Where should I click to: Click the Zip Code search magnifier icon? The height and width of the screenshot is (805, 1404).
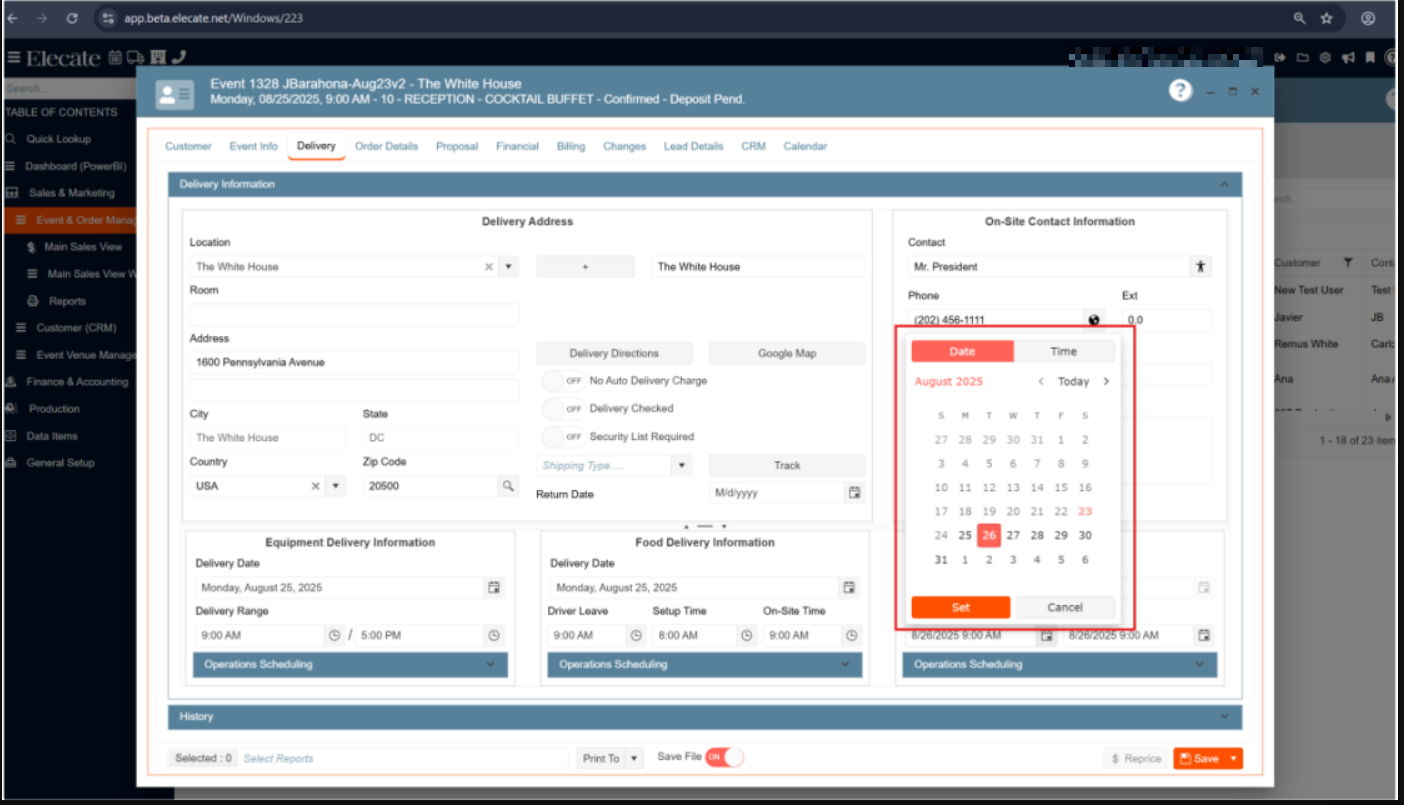pyautogui.click(x=508, y=486)
